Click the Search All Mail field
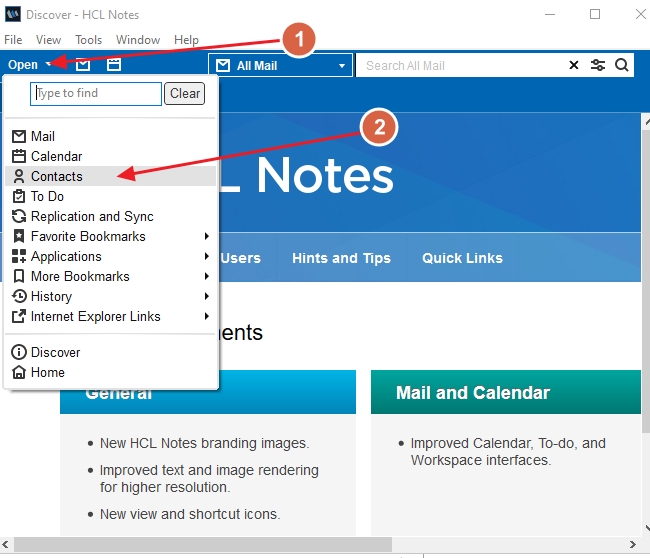This screenshot has width=650, height=558. tap(461, 66)
